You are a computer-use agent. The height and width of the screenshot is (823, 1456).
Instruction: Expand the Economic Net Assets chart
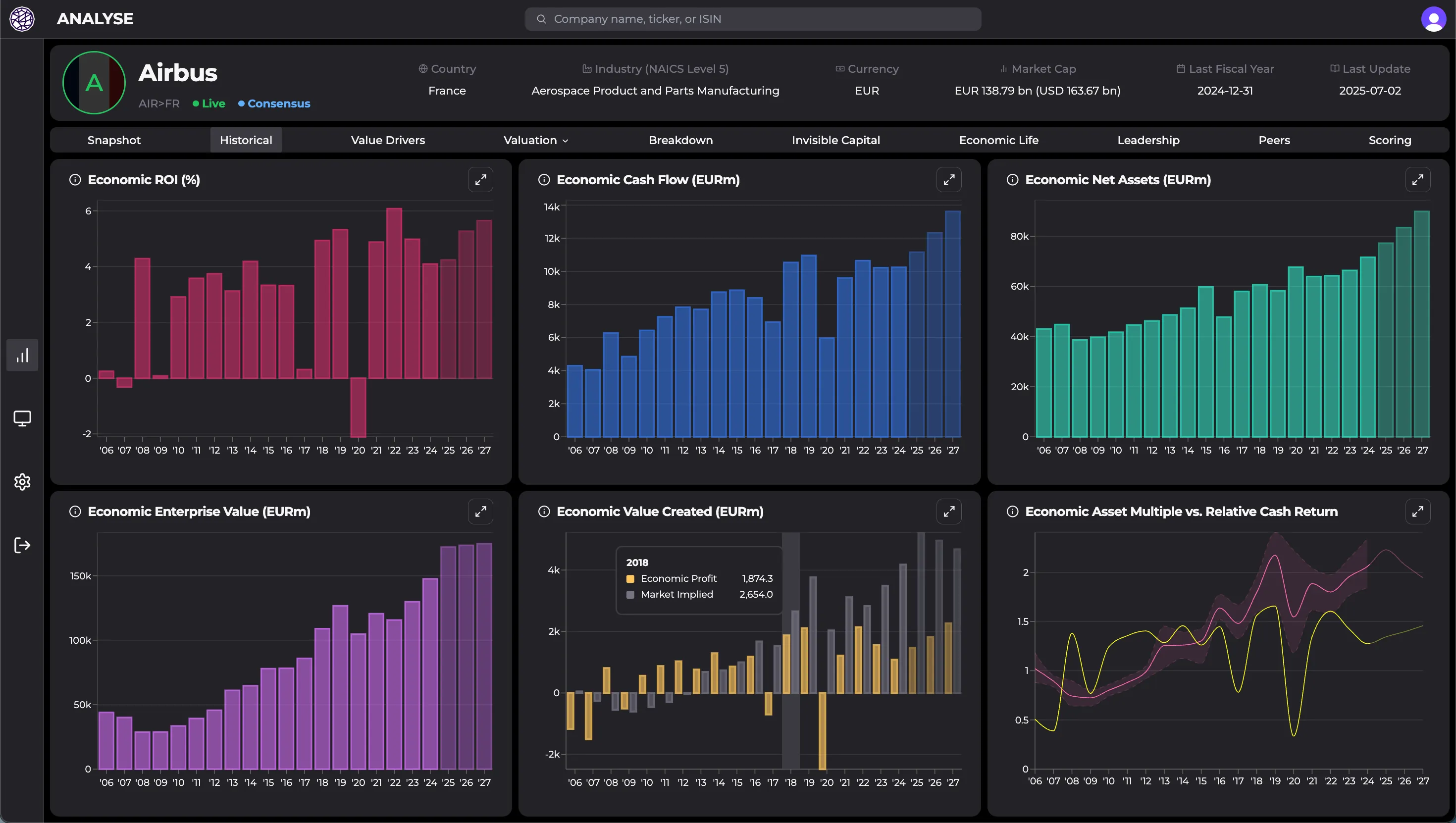pyautogui.click(x=1417, y=180)
